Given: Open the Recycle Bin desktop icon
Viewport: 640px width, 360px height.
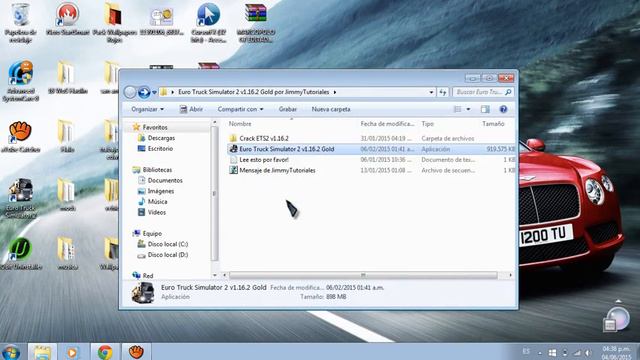Looking at the screenshot, I should [x=20, y=23].
